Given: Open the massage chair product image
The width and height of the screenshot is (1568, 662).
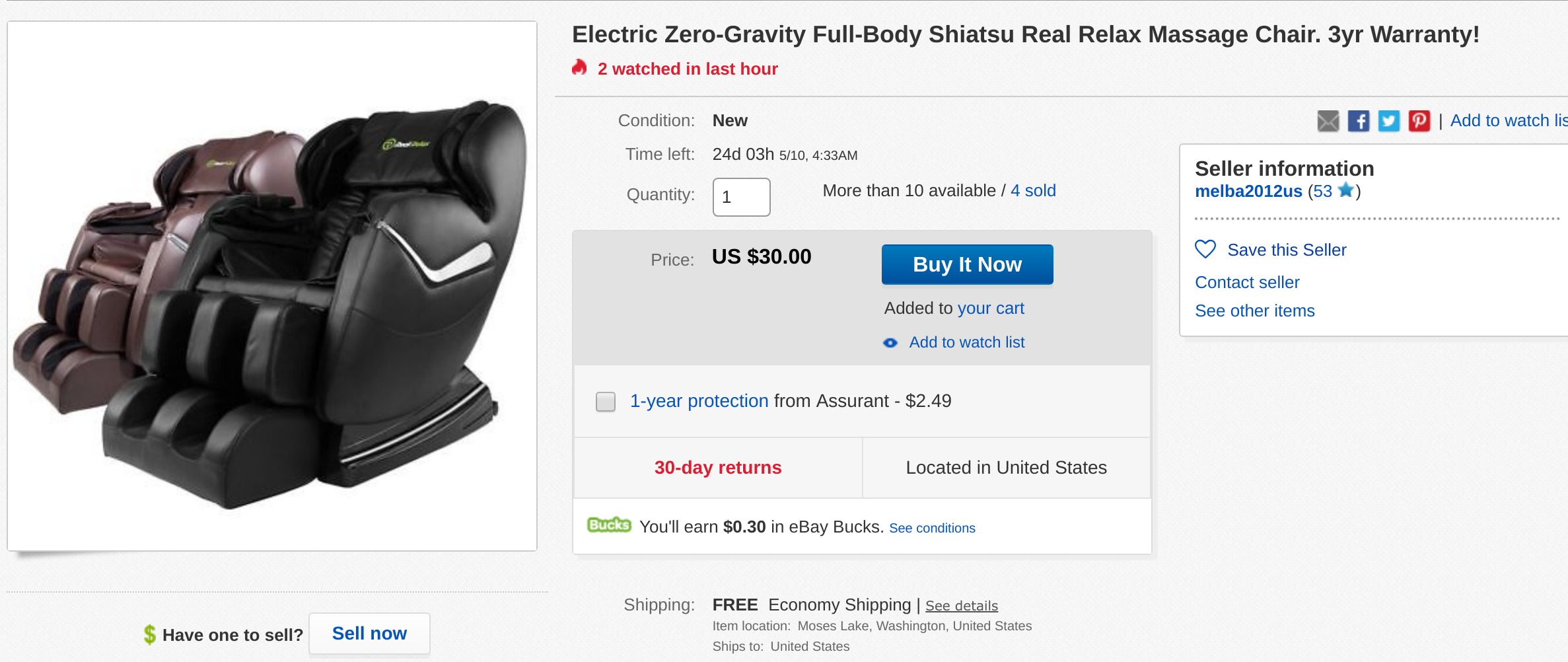Looking at the screenshot, I should click(x=272, y=286).
